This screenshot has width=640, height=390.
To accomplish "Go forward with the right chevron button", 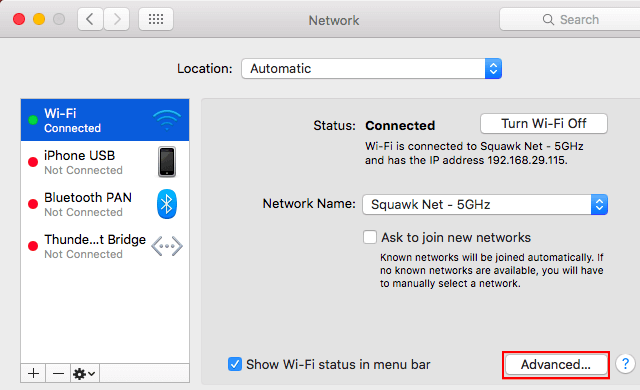I will [117, 19].
